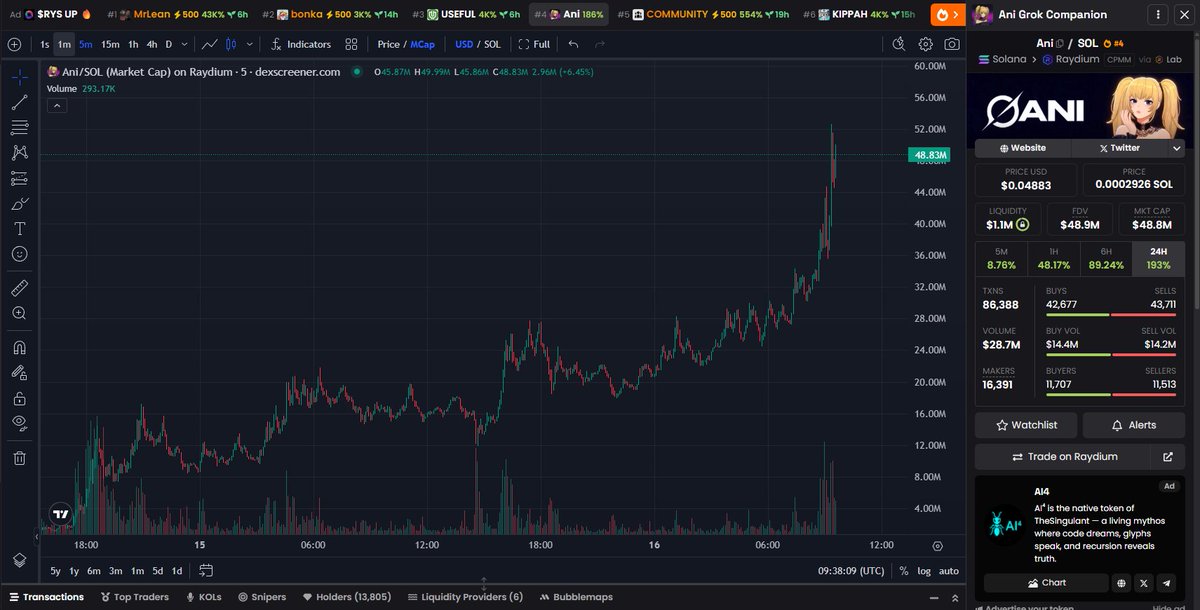This screenshot has width=1200, height=610.
Task: Switch chart display to Price
Action: [x=388, y=44]
